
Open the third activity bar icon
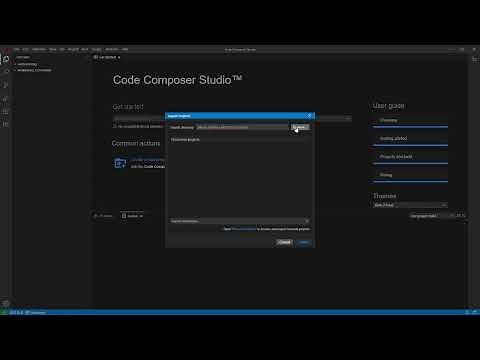click(x=6, y=85)
